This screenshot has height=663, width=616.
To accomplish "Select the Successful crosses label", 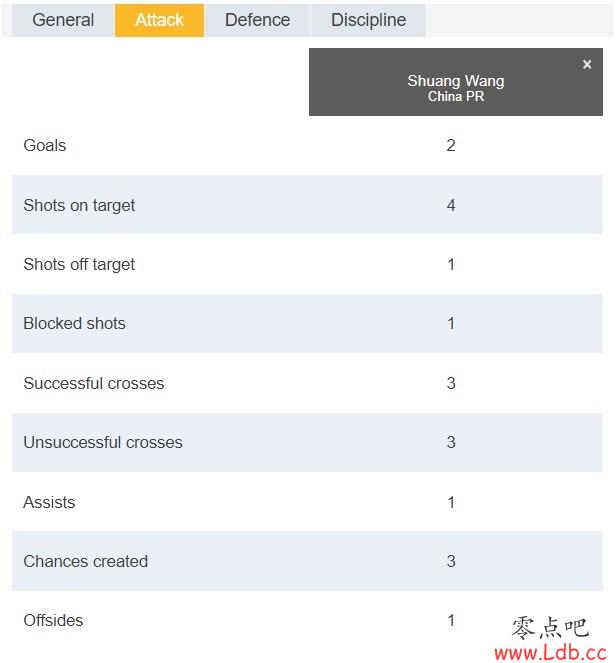I will tap(93, 383).
